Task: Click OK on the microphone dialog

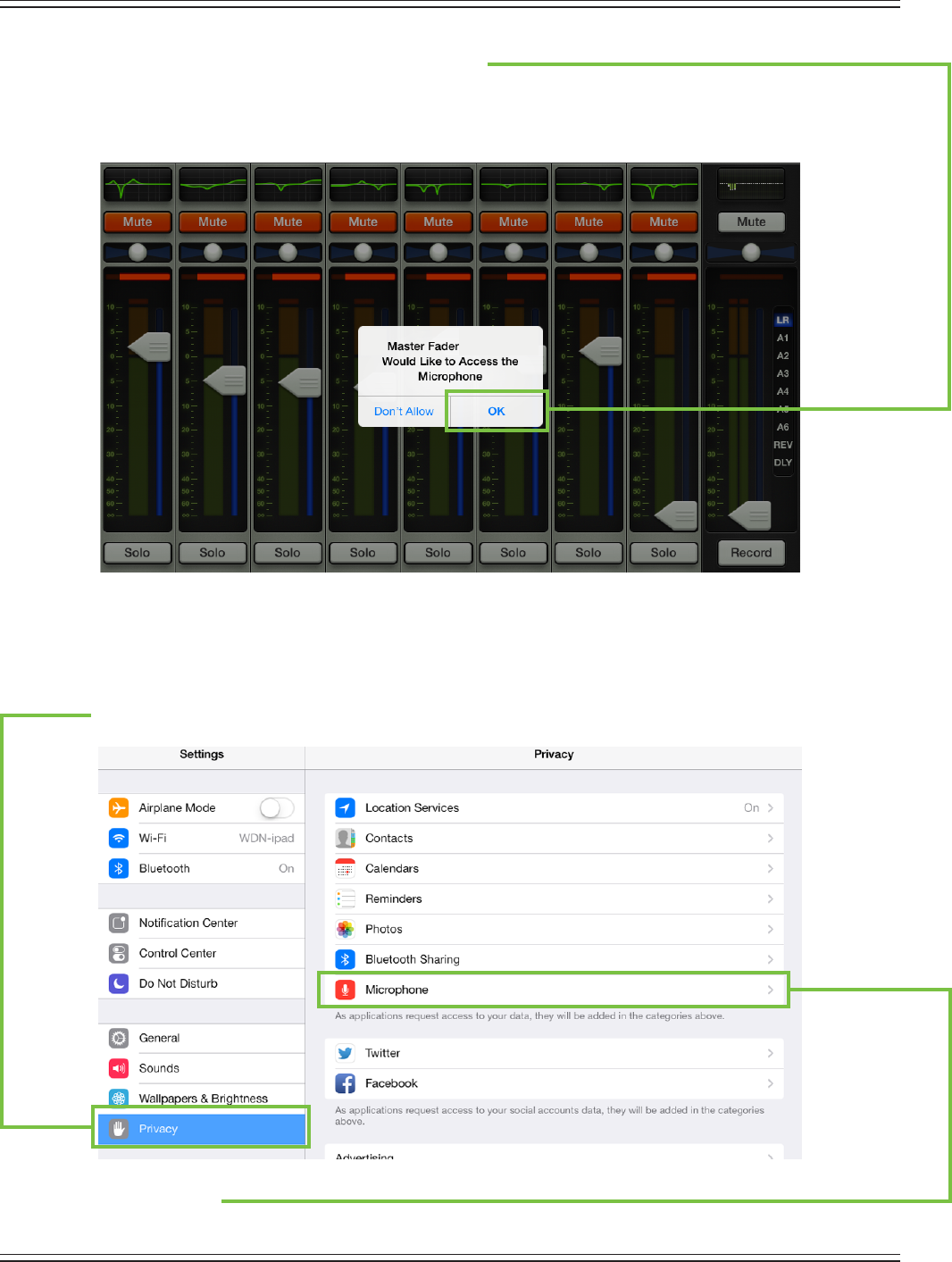Action: (497, 411)
